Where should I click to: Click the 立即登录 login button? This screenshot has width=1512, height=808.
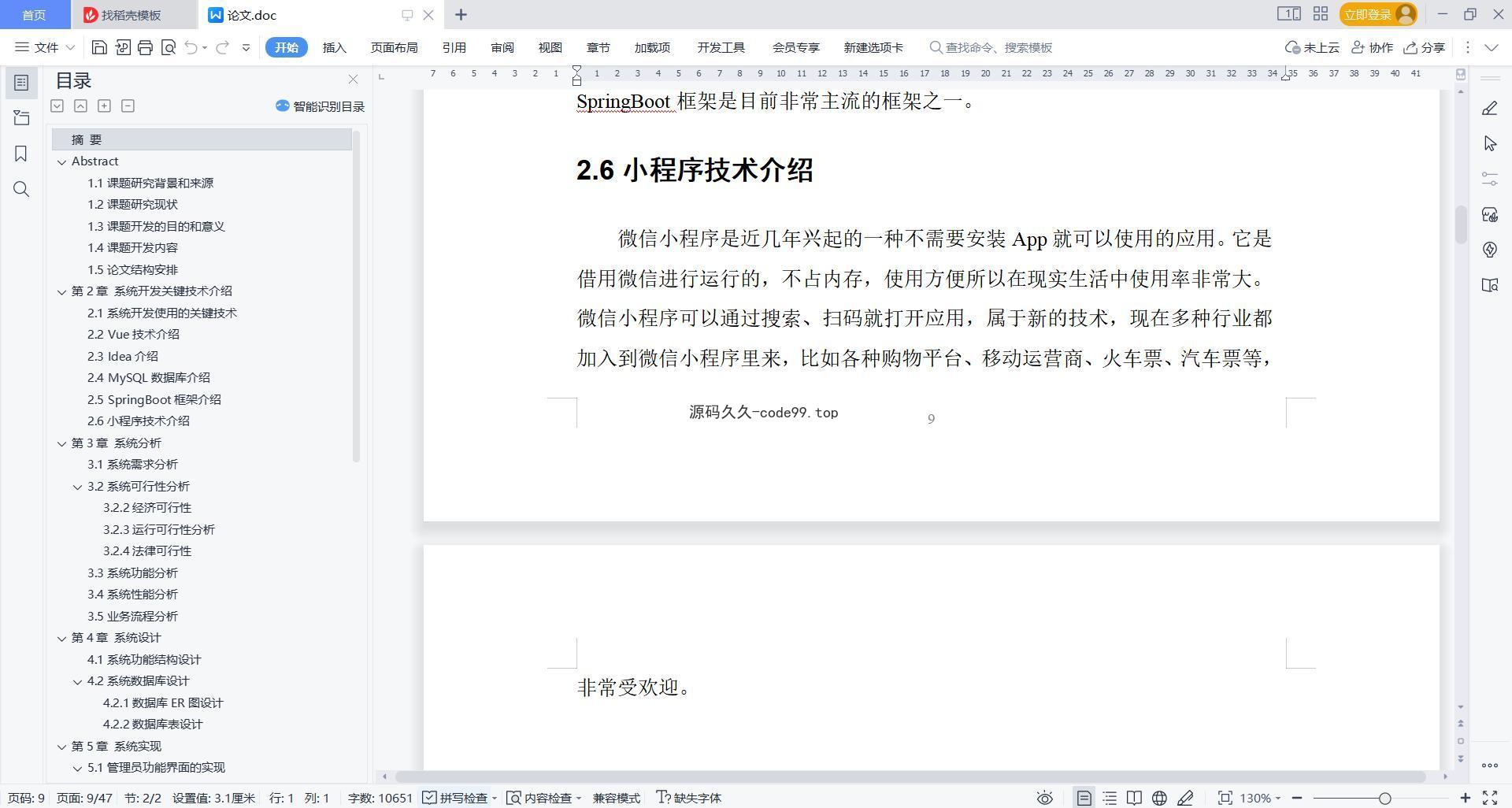click(1377, 14)
